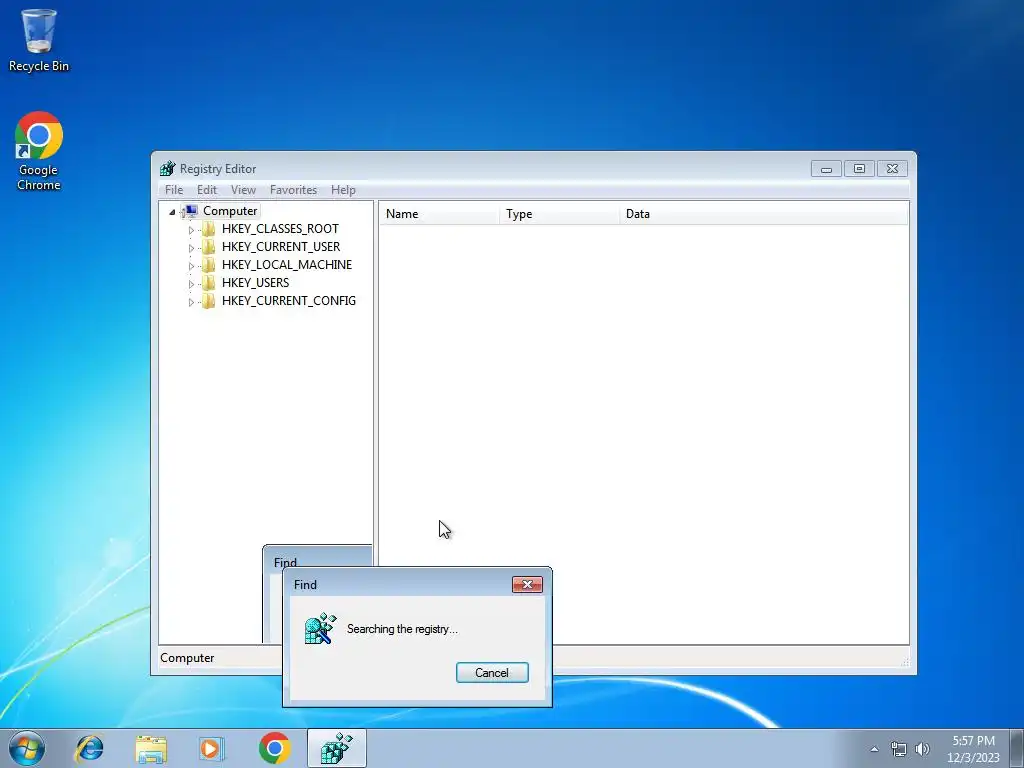This screenshot has height=768, width=1024.
Task: Close the Registry Editor window
Action: pyautogui.click(x=892, y=168)
